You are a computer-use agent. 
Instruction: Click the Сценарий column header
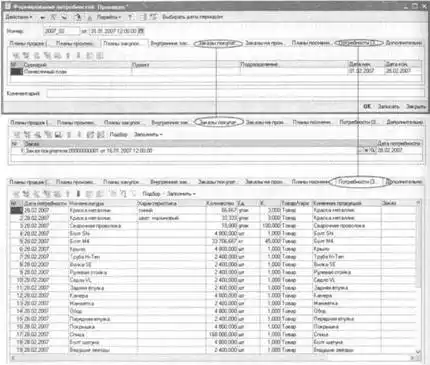click(x=77, y=65)
